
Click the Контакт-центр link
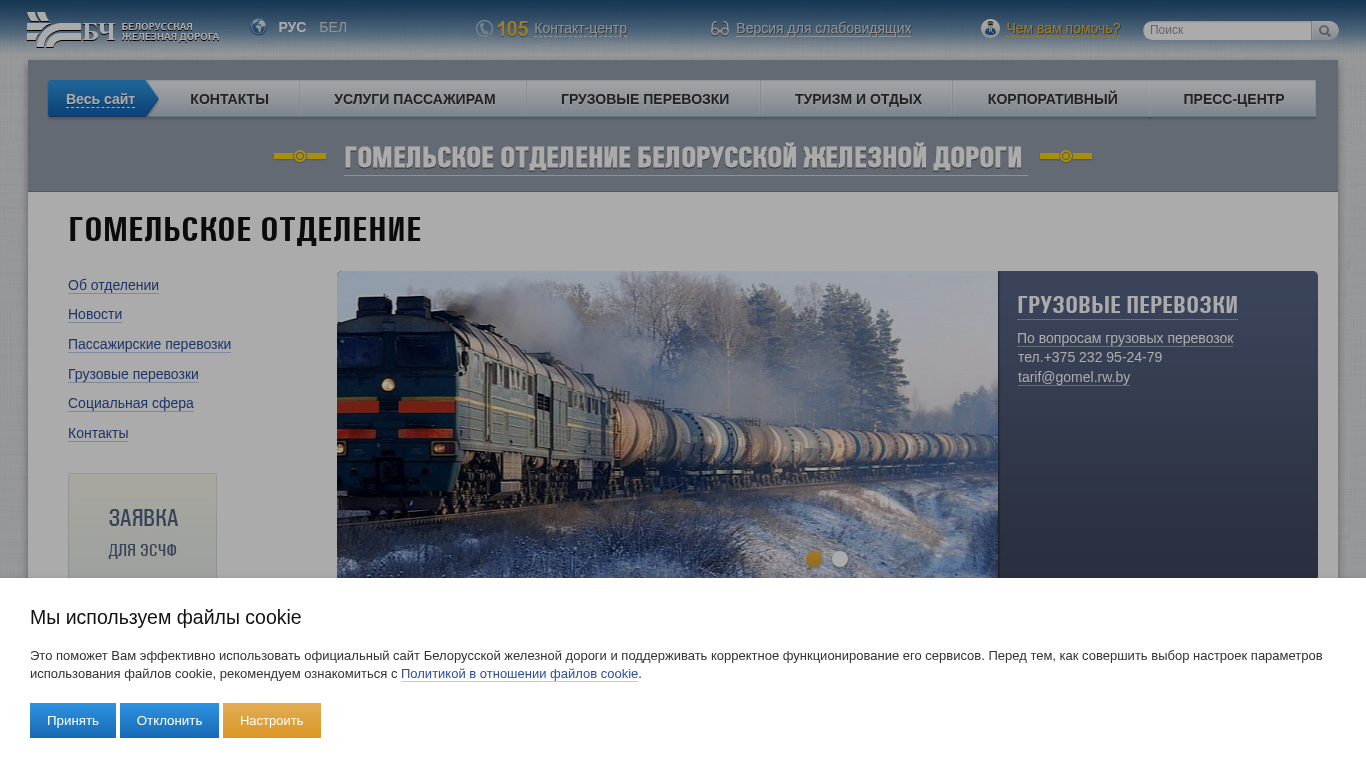[x=580, y=28]
